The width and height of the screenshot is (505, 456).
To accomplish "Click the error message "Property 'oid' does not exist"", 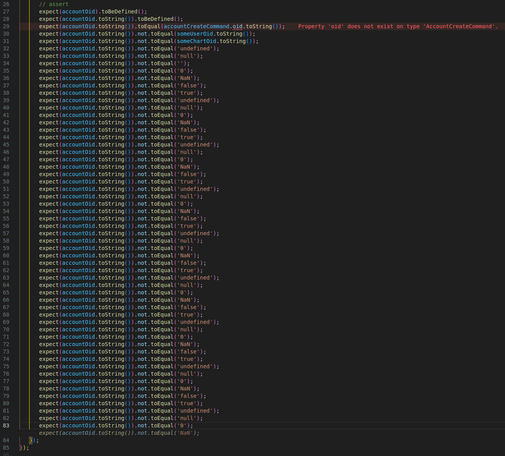I will (x=398, y=26).
